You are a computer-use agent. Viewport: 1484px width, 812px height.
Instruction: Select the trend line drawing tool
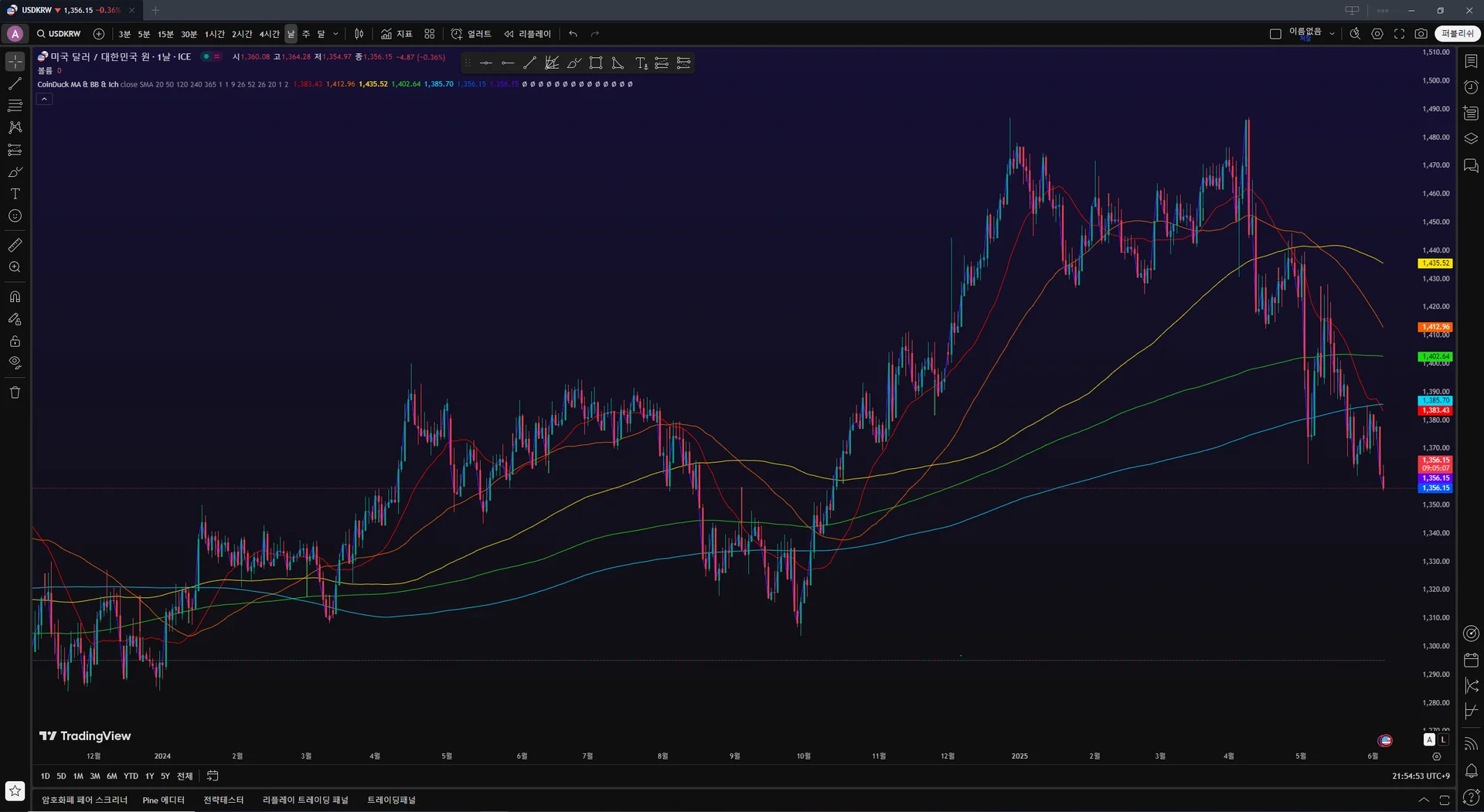(x=15, y=83)
